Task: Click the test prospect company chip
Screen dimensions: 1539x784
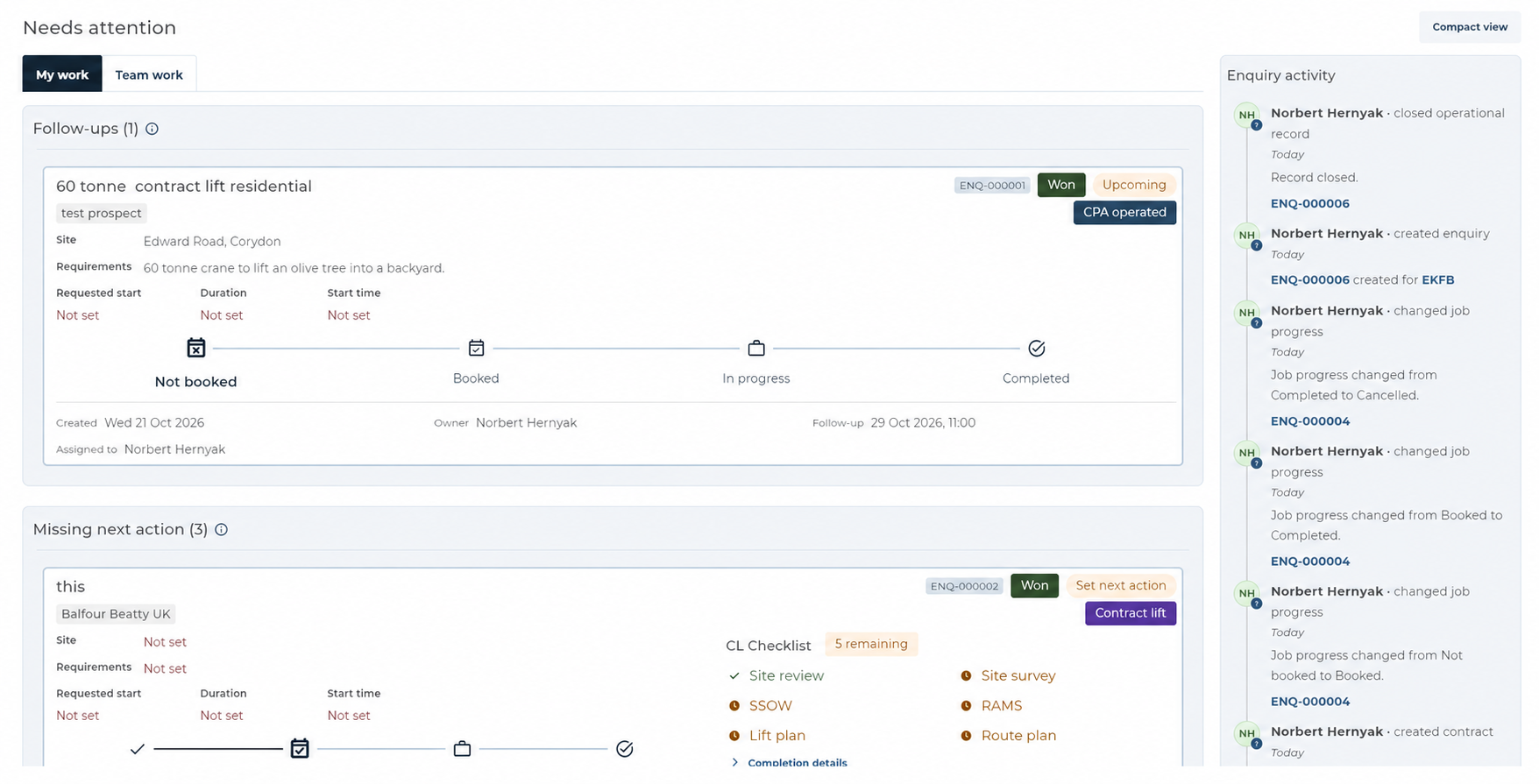Action: pyautogui.click(x=102, y=214)
